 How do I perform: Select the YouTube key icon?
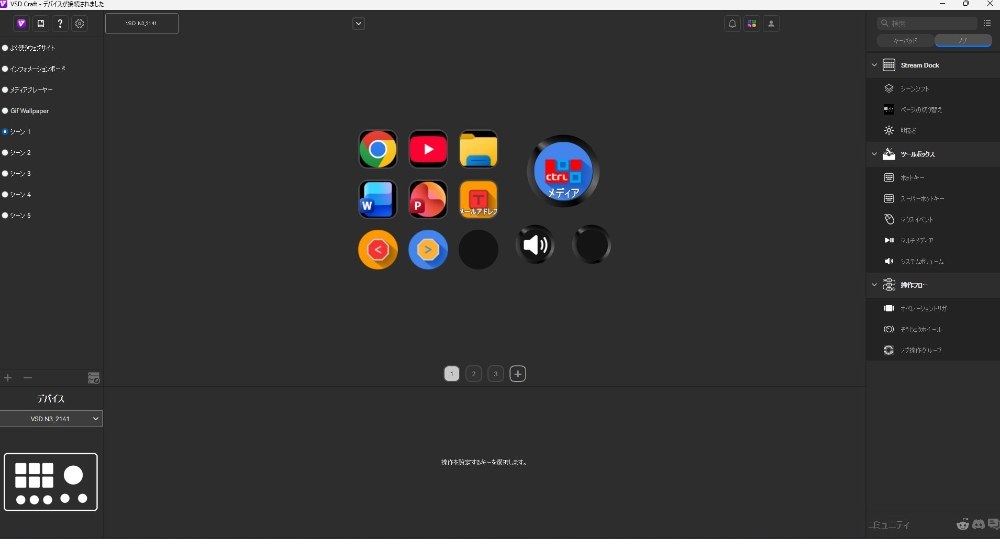tap(428, 149)
